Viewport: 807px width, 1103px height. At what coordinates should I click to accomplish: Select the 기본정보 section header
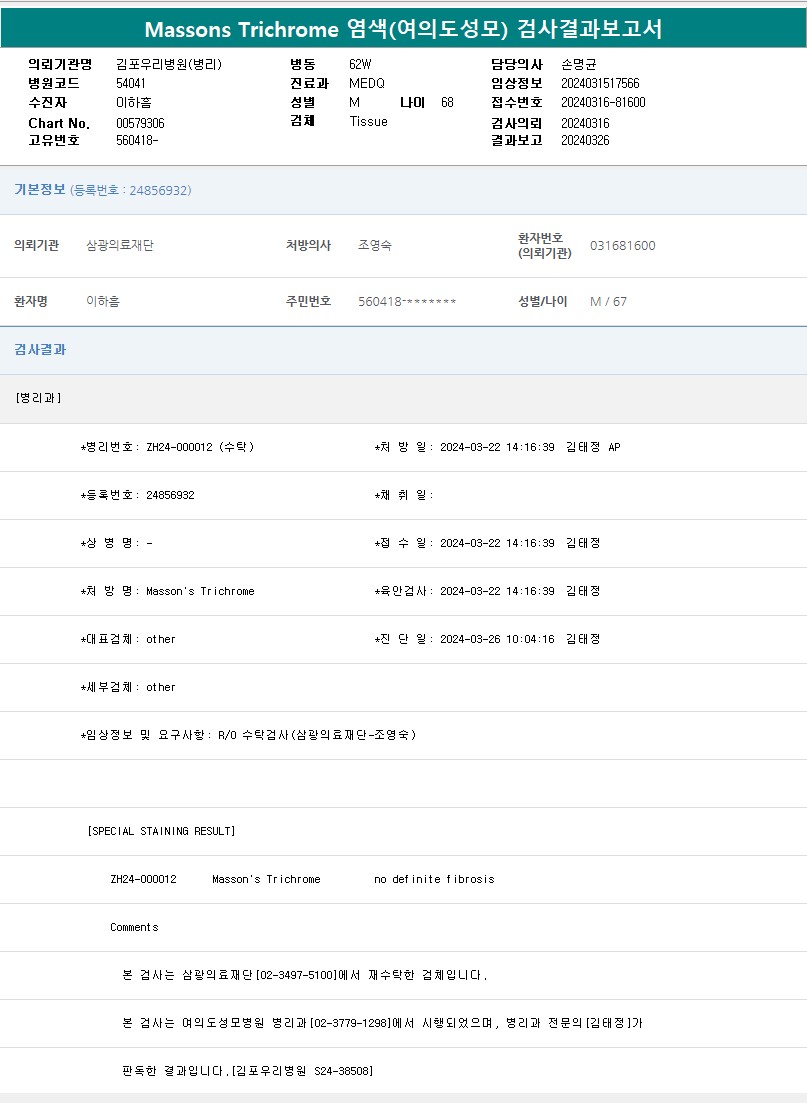click(x=40, y=190)
